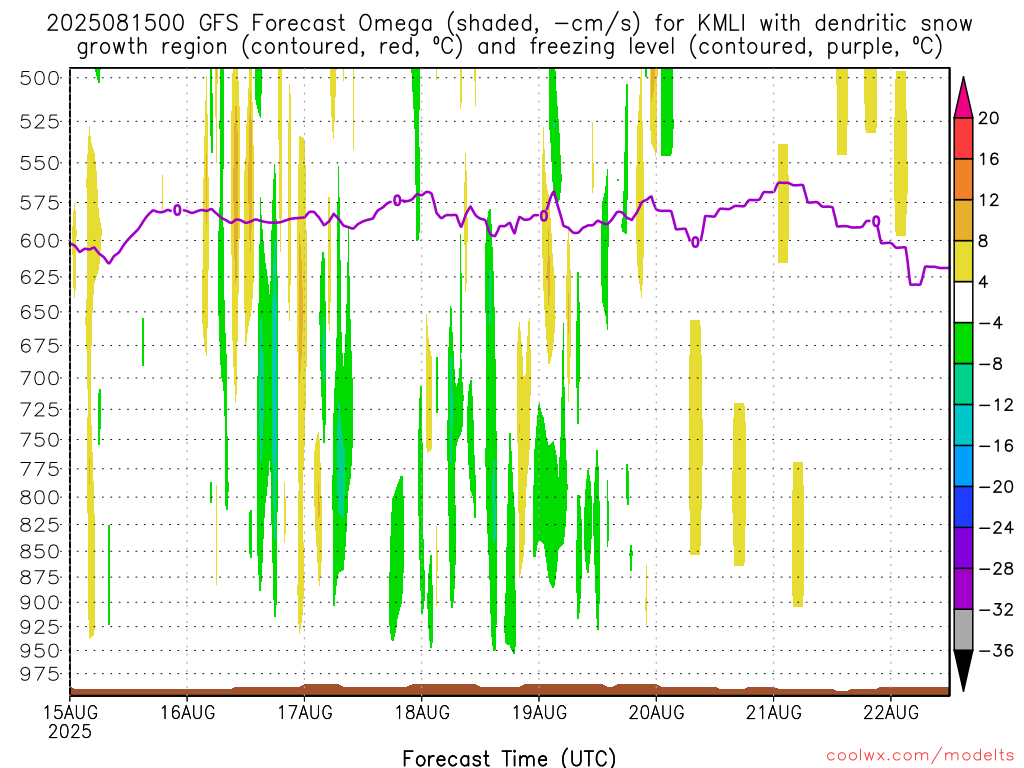Click the violet -24 to -28 colorbar segment

(x=963, y=548)
